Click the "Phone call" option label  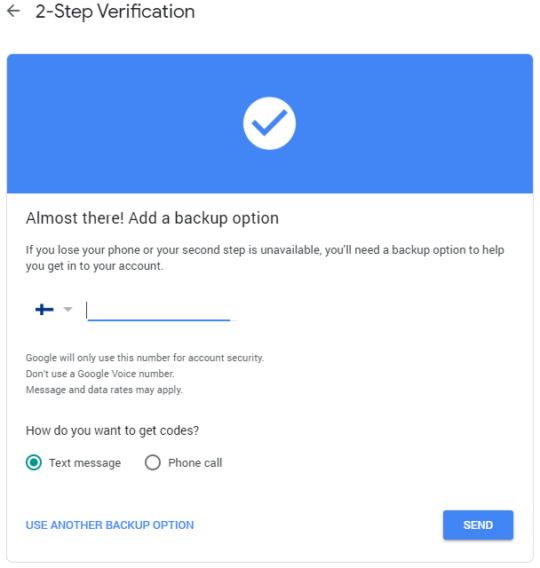point(195,463)
